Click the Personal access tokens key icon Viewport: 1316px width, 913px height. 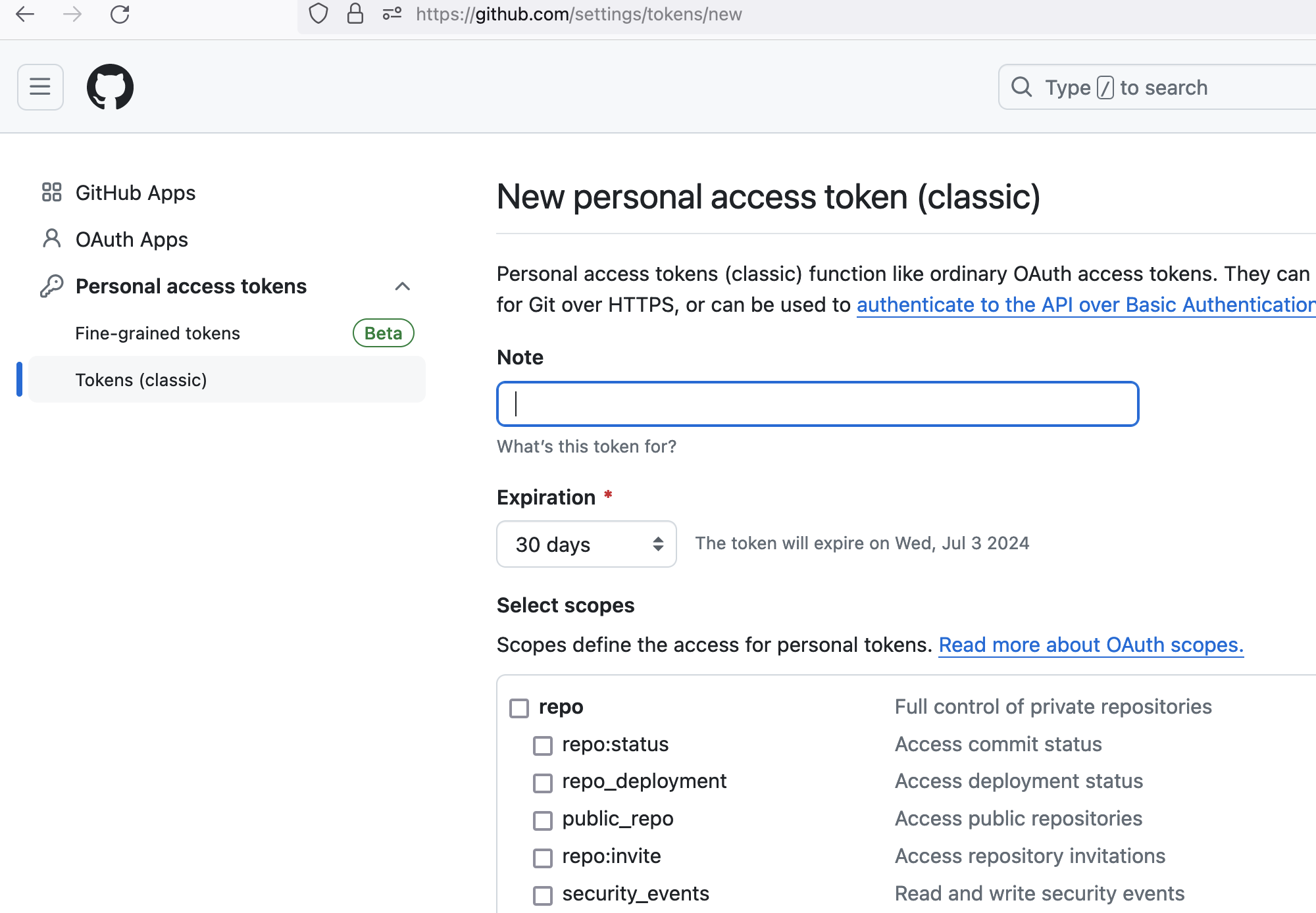(53, 286)
